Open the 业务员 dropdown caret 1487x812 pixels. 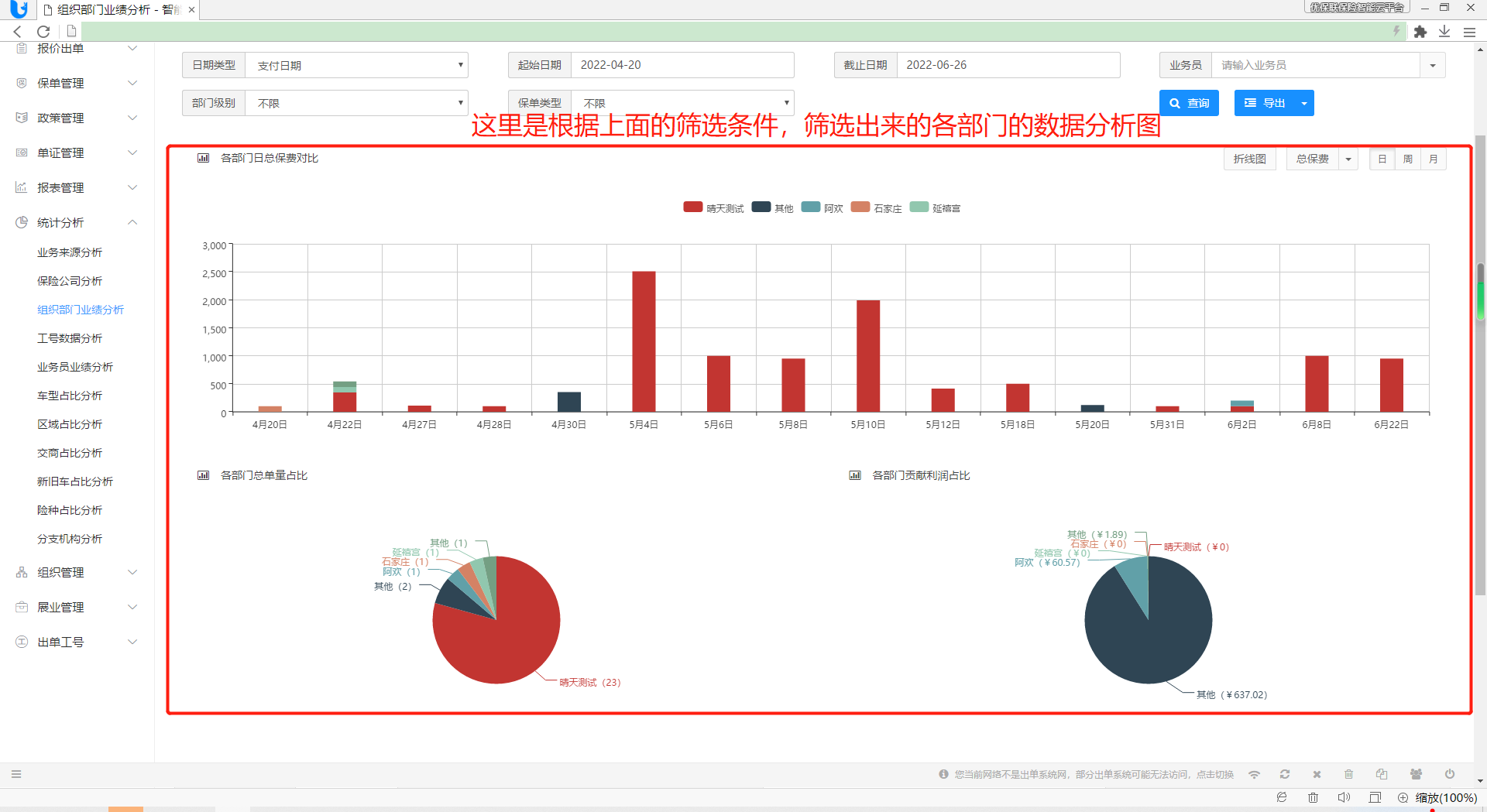point(1433,65)
